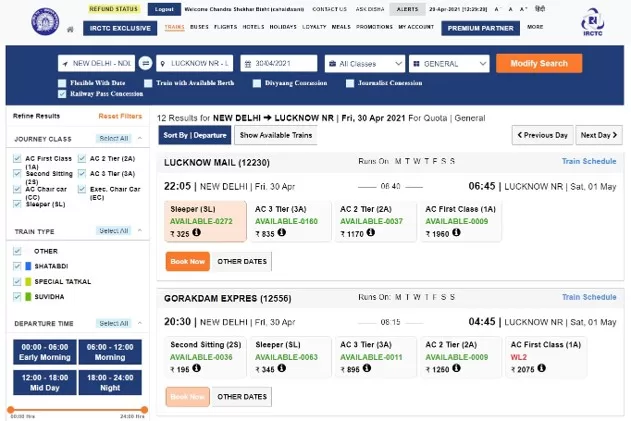Viewport: 631px width, 421px height.
Task: Click info icon next to ₹ 1960 fare
Action: tap(456, 232)
